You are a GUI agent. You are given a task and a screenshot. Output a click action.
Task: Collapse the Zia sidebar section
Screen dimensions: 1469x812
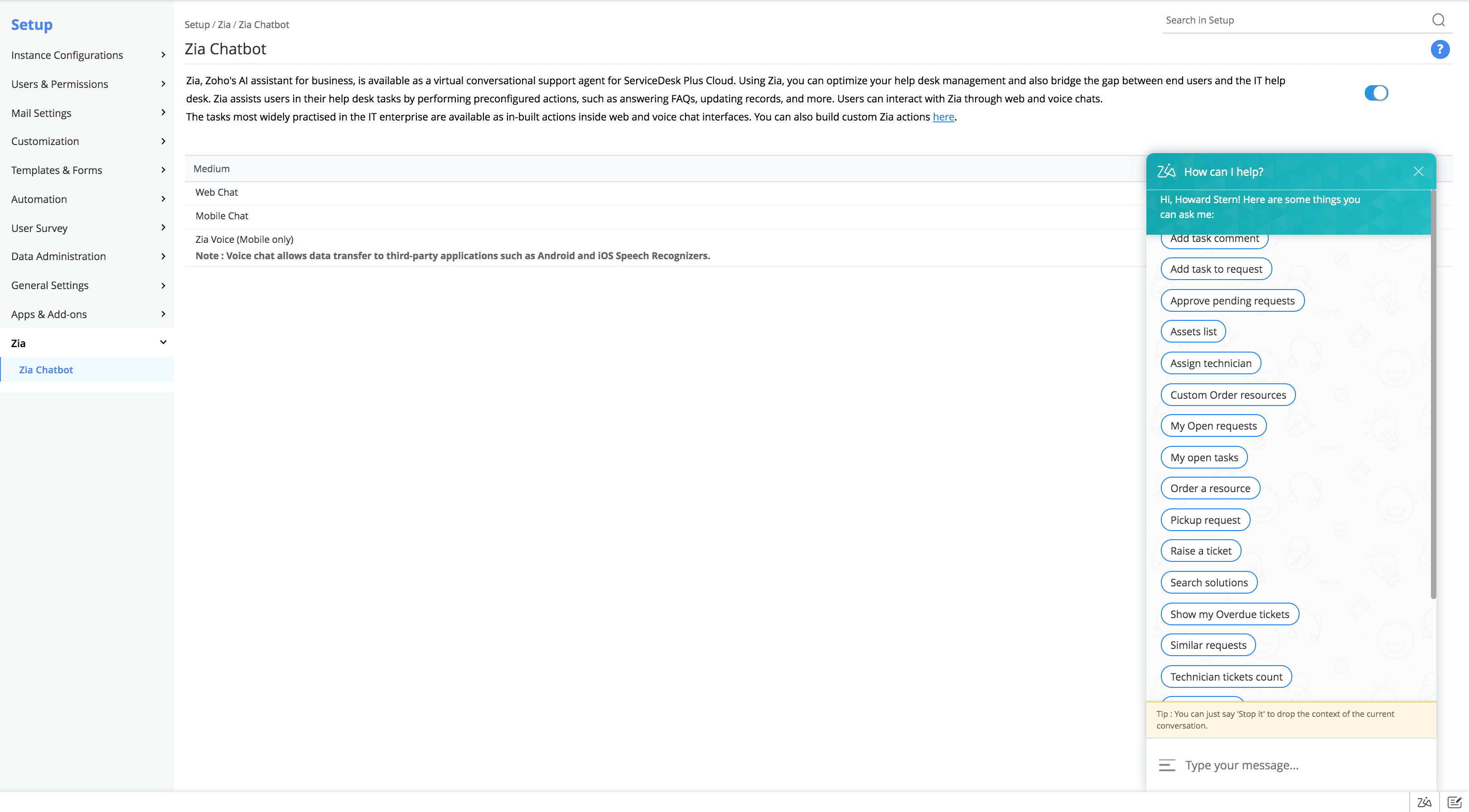[x=163, y=343]
